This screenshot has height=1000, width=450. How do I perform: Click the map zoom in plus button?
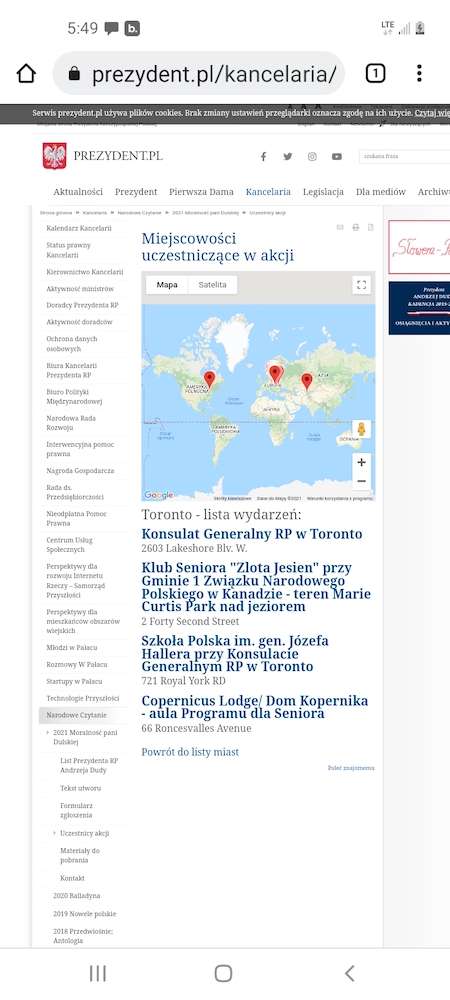pyautogui.click(x=361, y=462)
